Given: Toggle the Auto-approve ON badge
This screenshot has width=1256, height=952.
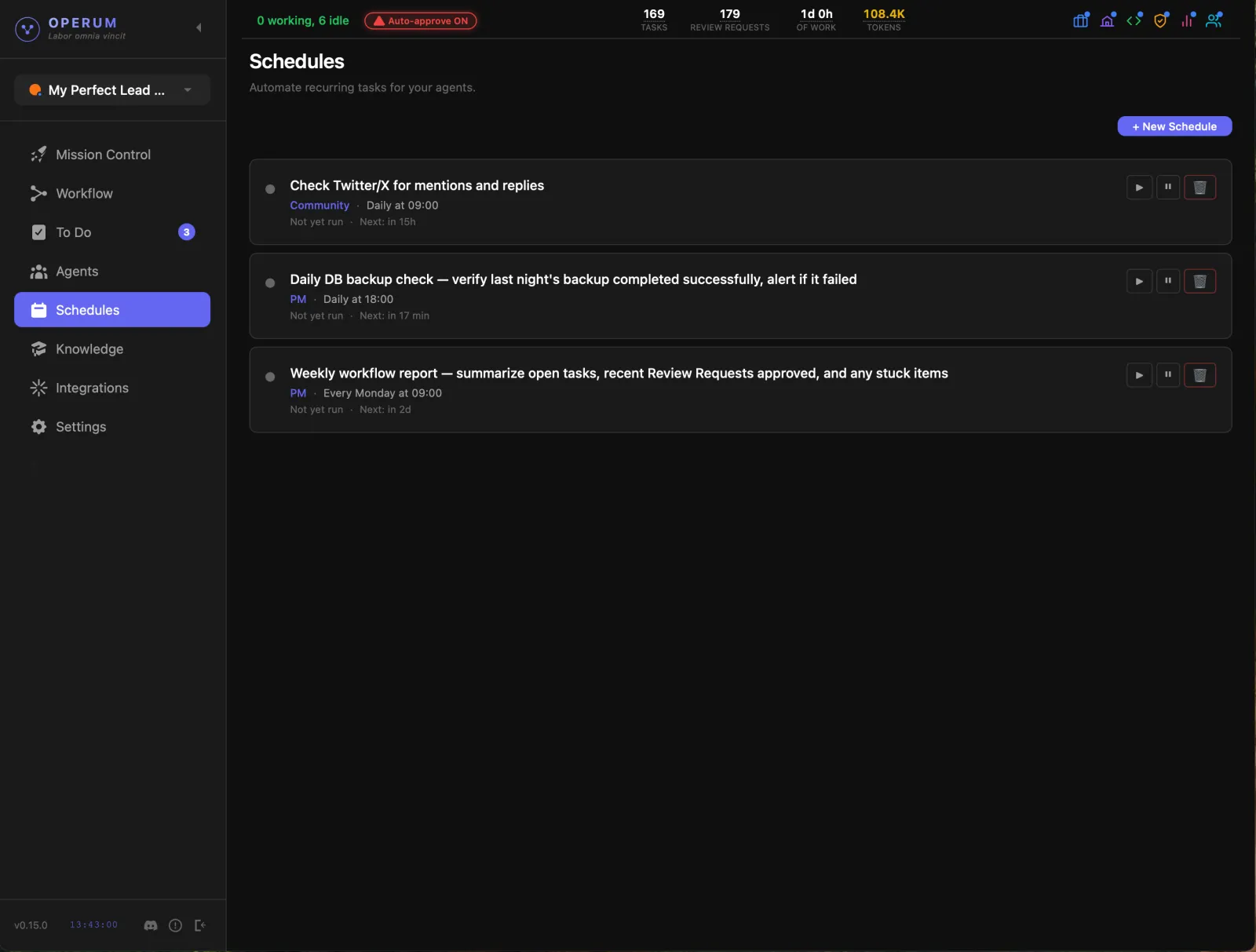Looking at the screenshot, I should coord(420,20).
